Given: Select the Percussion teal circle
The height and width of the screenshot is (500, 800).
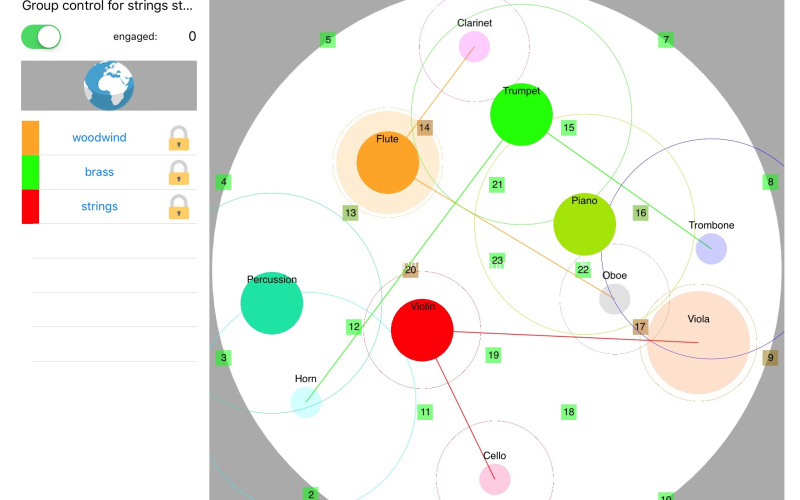Looking at the screenshot, I should click(x=272, y=303).
